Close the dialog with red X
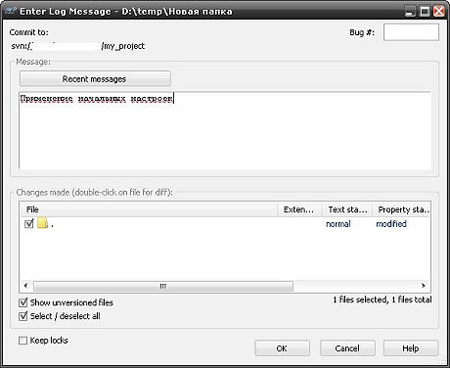This screenshot has height=368, width=450. click(x=439, y=11)
